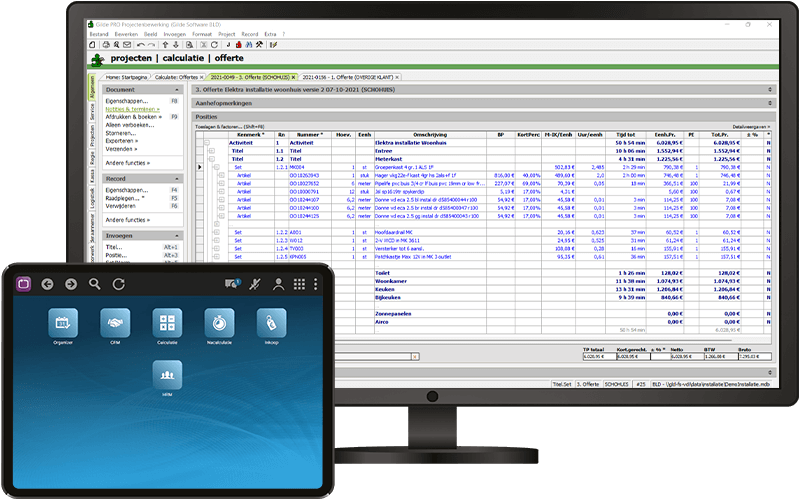Open the vertical three-dot menu on the tablet
The width and height of the screenshot is (800, 500).
coord(315,284)
